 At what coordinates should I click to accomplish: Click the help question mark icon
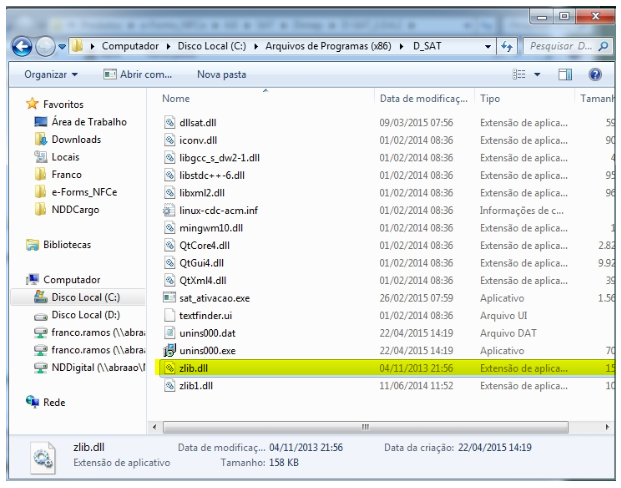607,75
